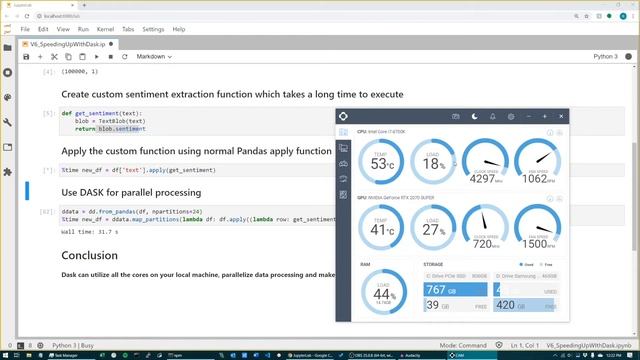Open the CAM build/PC specs sidebar icon
The height and width of the screenshot is (360, 640).
(343, 148)
